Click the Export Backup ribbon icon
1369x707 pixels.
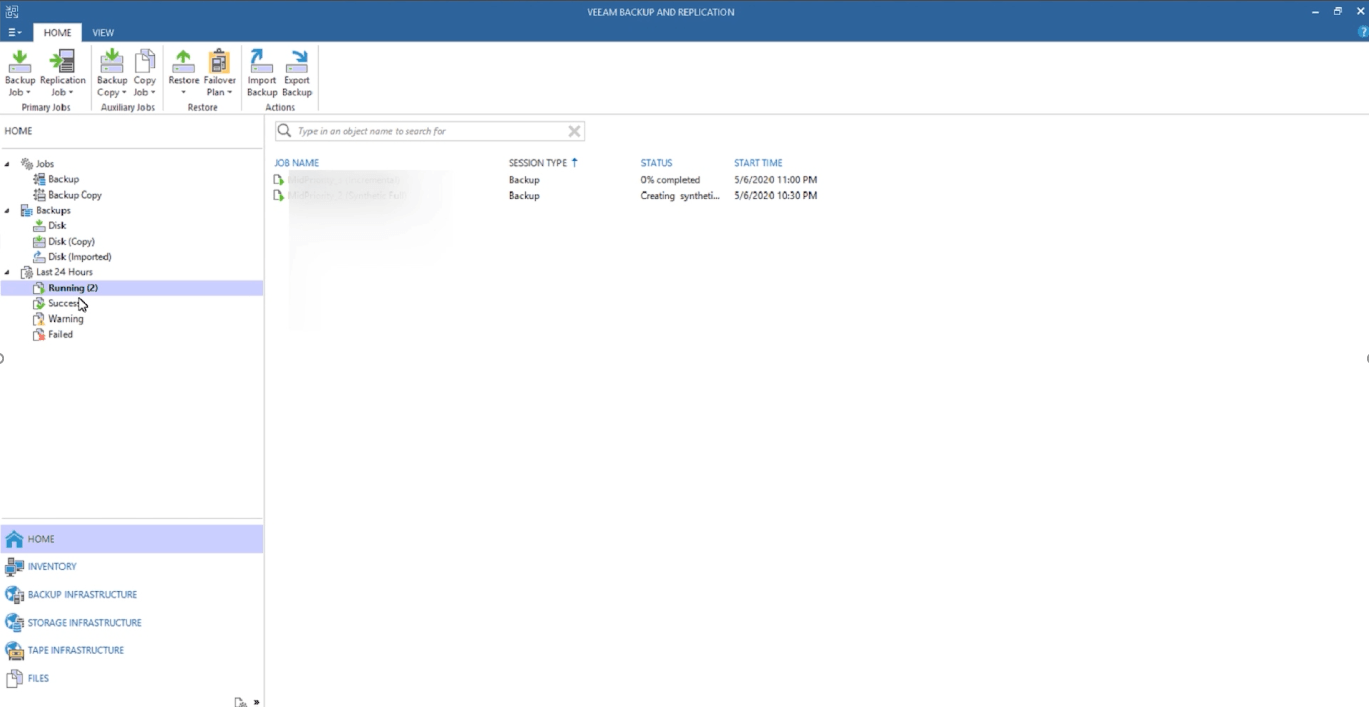297,73
